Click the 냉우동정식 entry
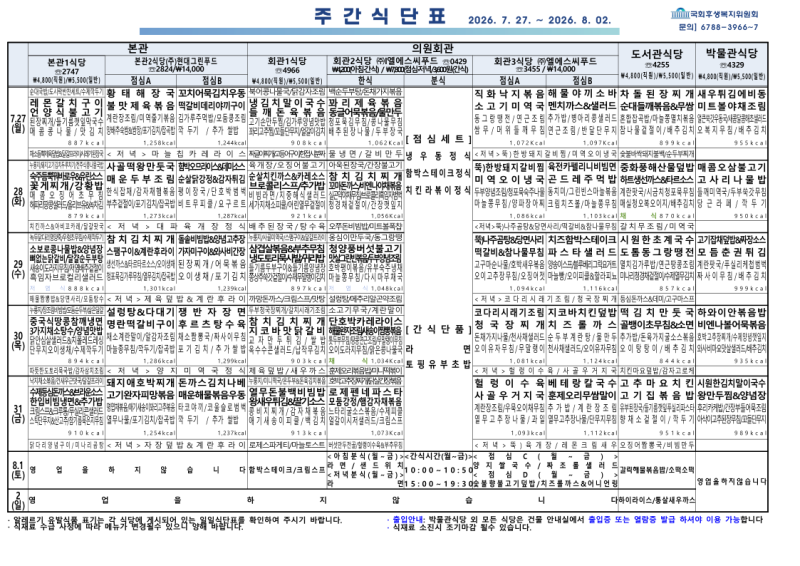800x566 pixels. pyautogui.click(x=438, y=156)
